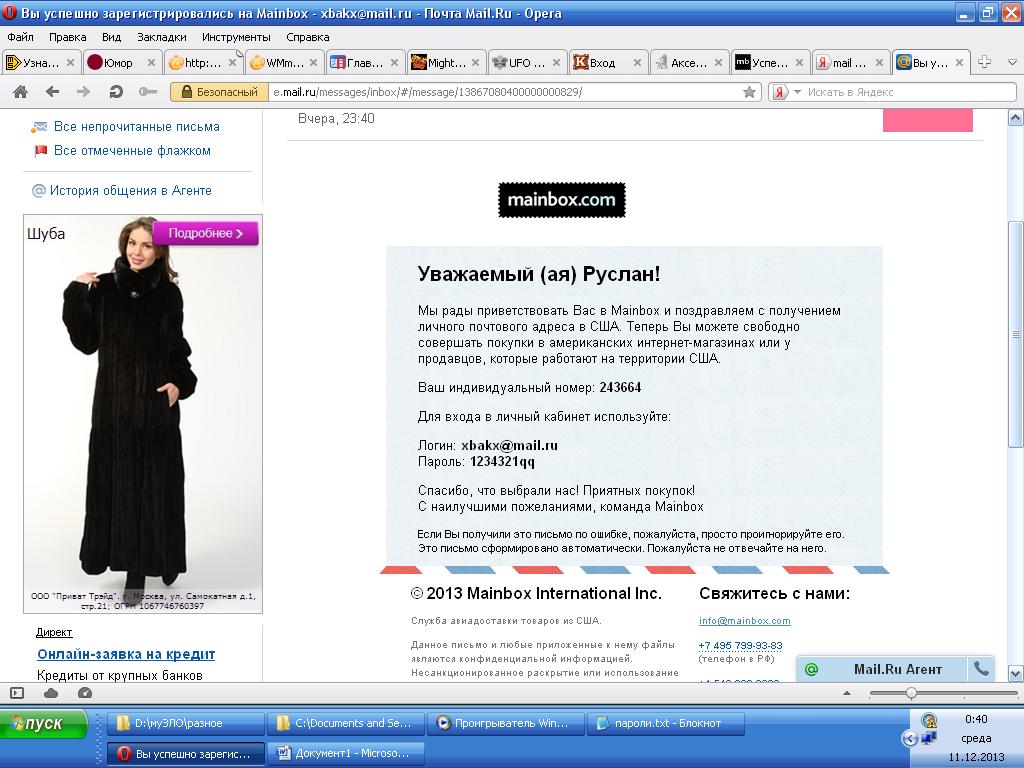Go back with the Back arrow
Image resolution: width=1024 pixels, height=768 pixels.
pyautogui.click(x=52, y=92)
